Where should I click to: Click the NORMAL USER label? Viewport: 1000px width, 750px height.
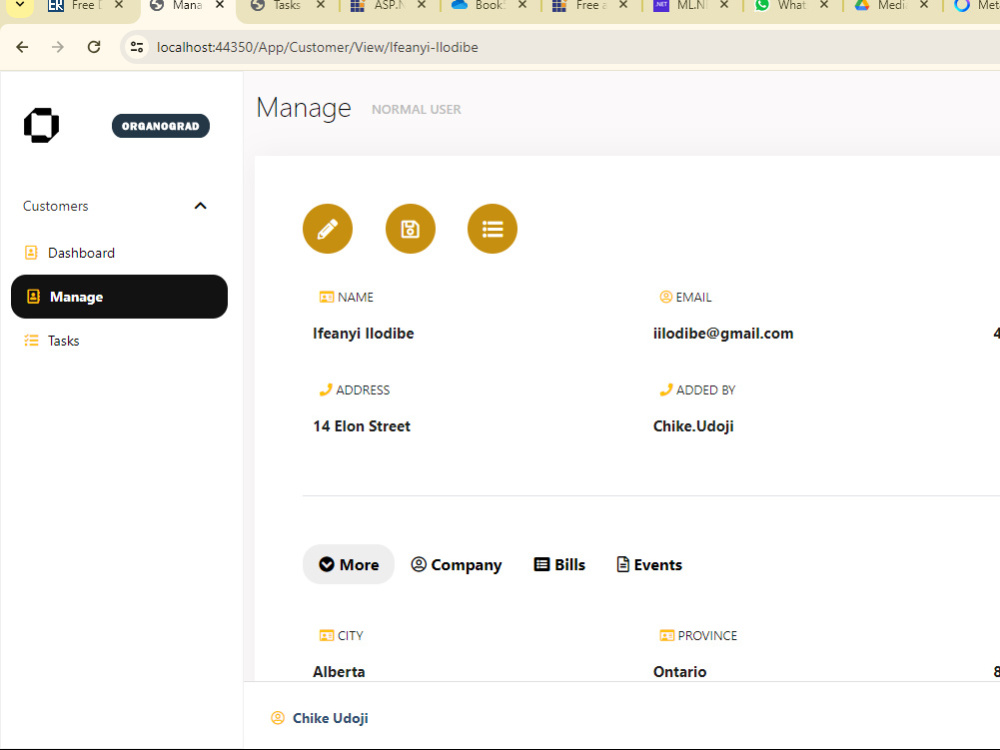[x=416, y=110]
